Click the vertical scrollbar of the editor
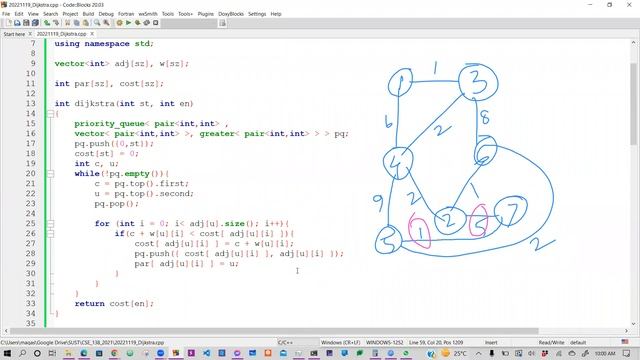 (633, 104)
